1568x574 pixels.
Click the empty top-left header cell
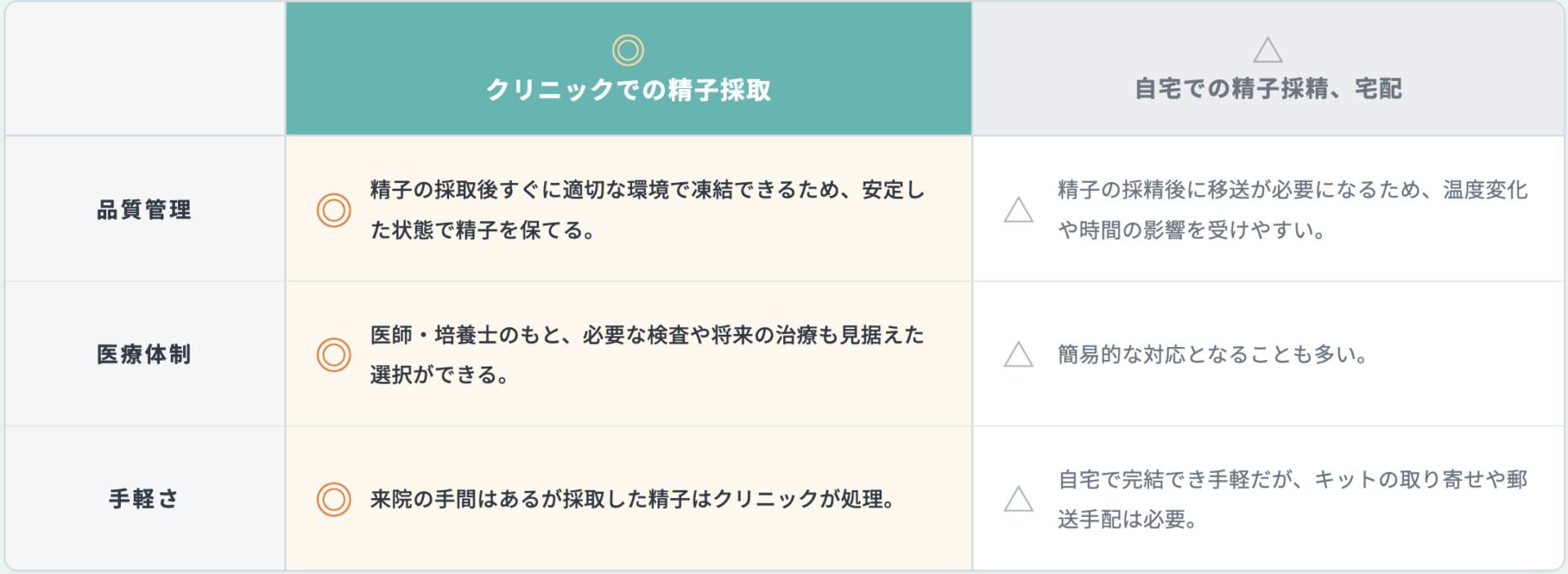coord(145,69)
